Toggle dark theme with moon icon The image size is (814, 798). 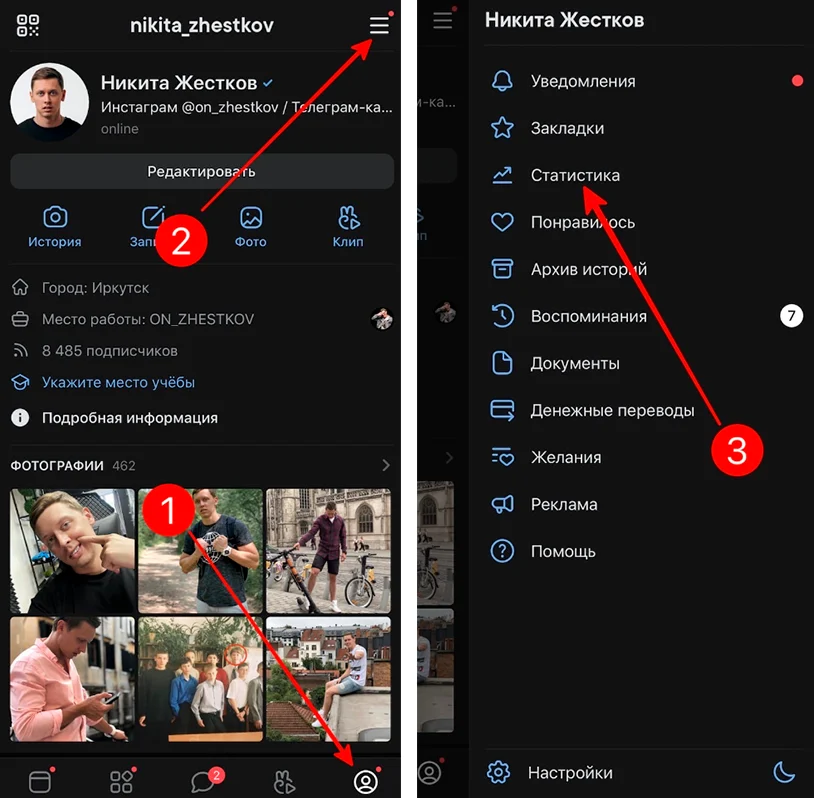(x=784, y=772)
